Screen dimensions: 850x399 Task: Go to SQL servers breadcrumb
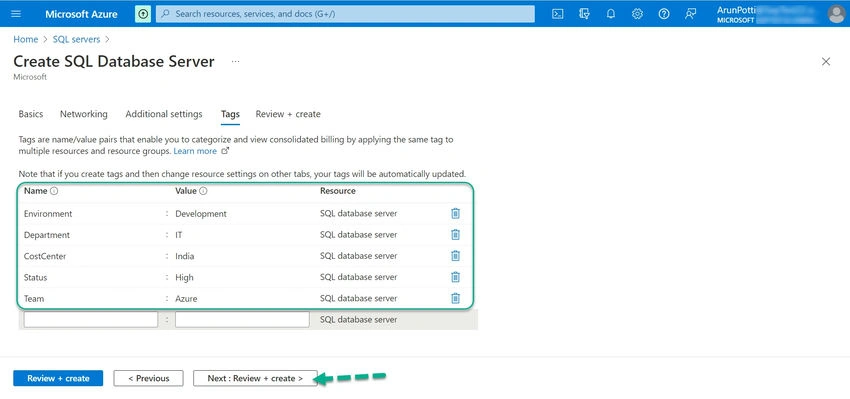76,40
